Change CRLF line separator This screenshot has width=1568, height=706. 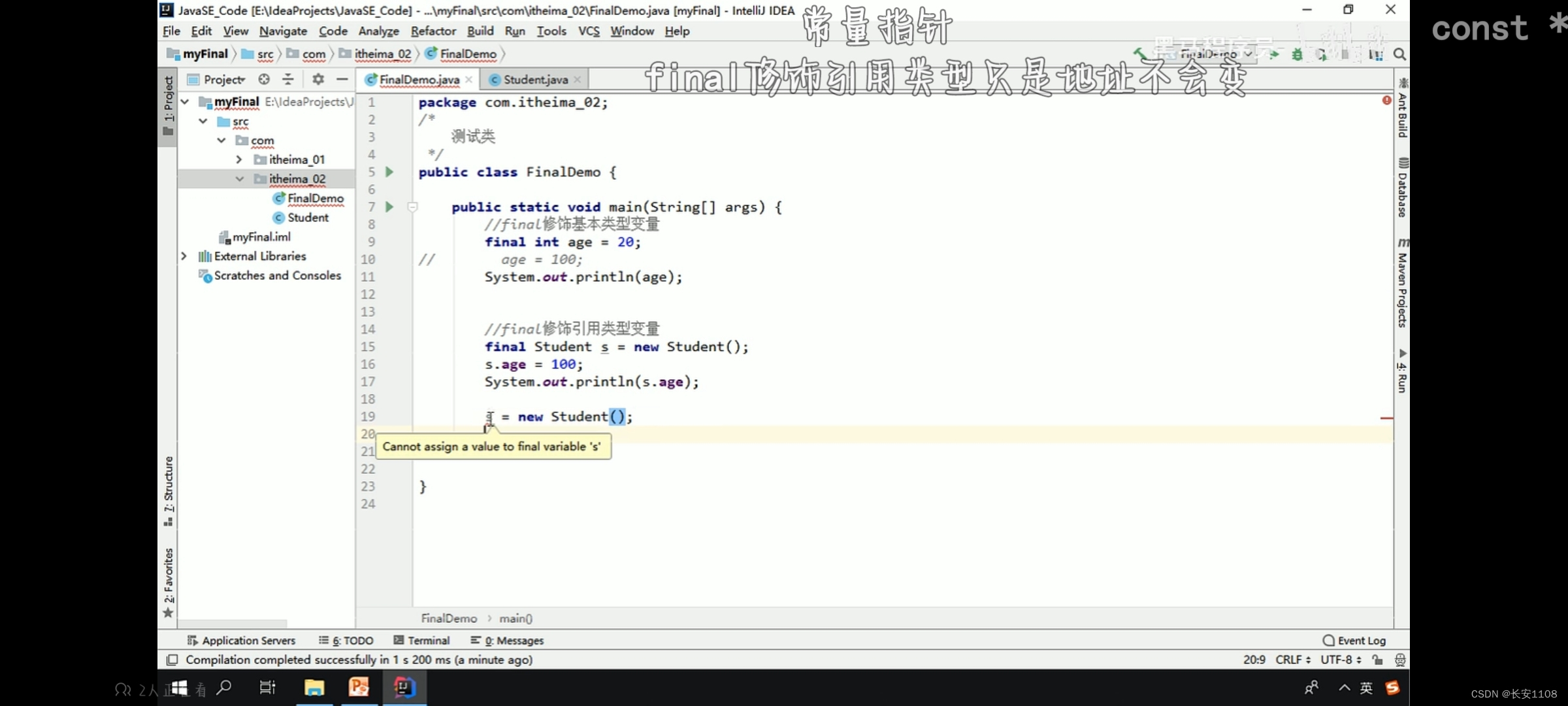[1292, 660]
